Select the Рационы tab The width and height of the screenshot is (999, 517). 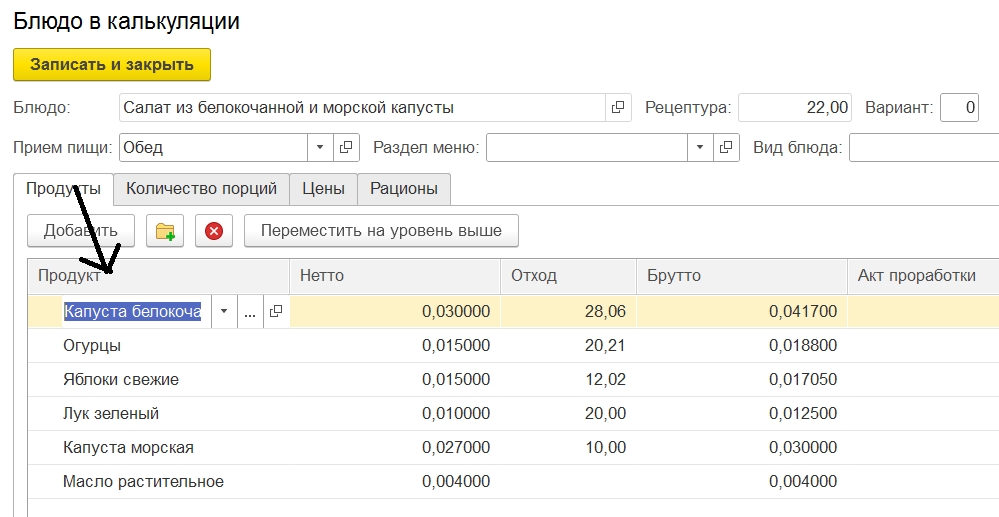(404, 188)
